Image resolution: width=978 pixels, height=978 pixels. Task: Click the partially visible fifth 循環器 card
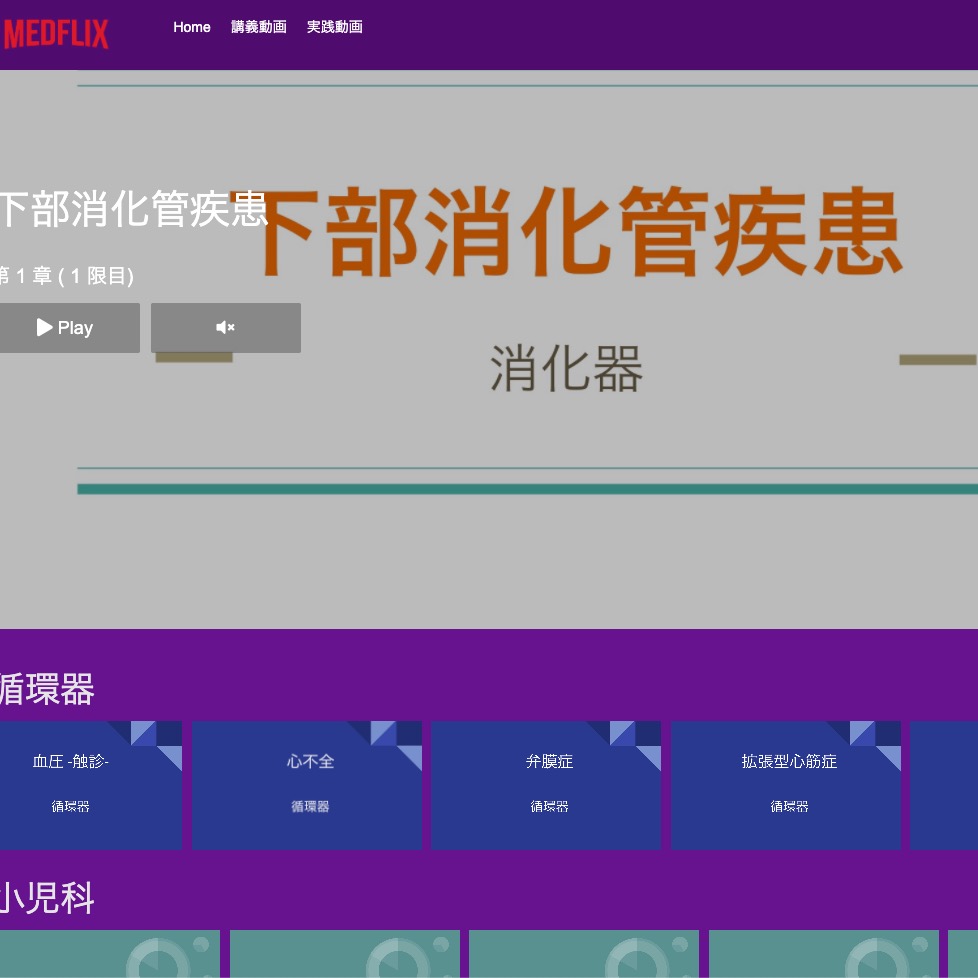[x=945, y=785]
